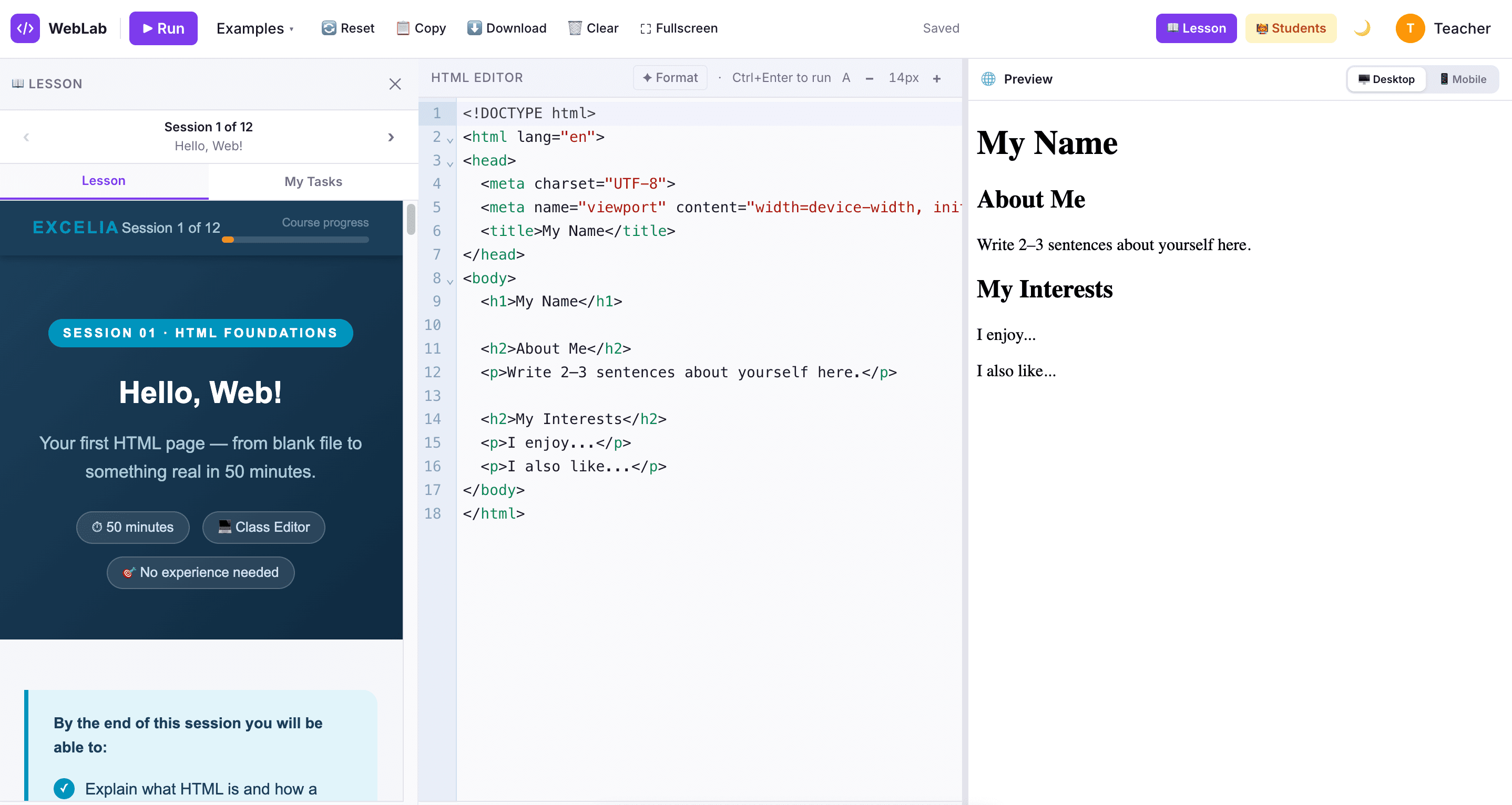Click the Session 01 HTML Foundations pill
The height and width of the screenshot is (805, 1512).
coord(201,333)
